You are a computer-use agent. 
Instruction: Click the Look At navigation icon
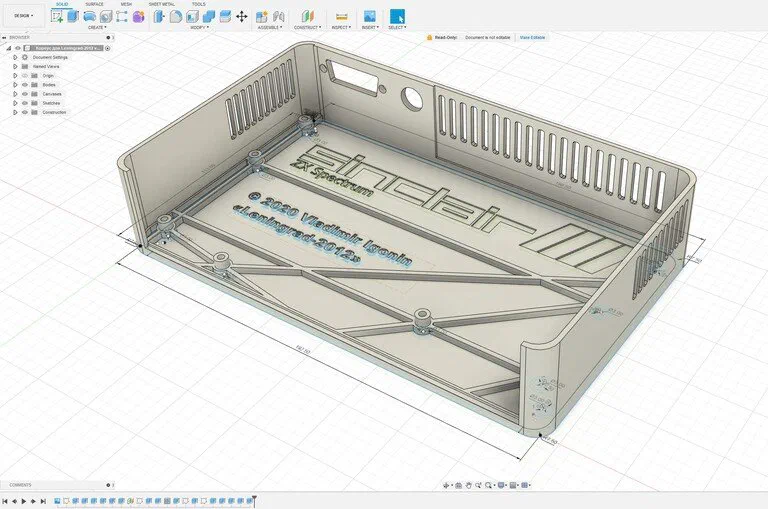tap(458, 485)
